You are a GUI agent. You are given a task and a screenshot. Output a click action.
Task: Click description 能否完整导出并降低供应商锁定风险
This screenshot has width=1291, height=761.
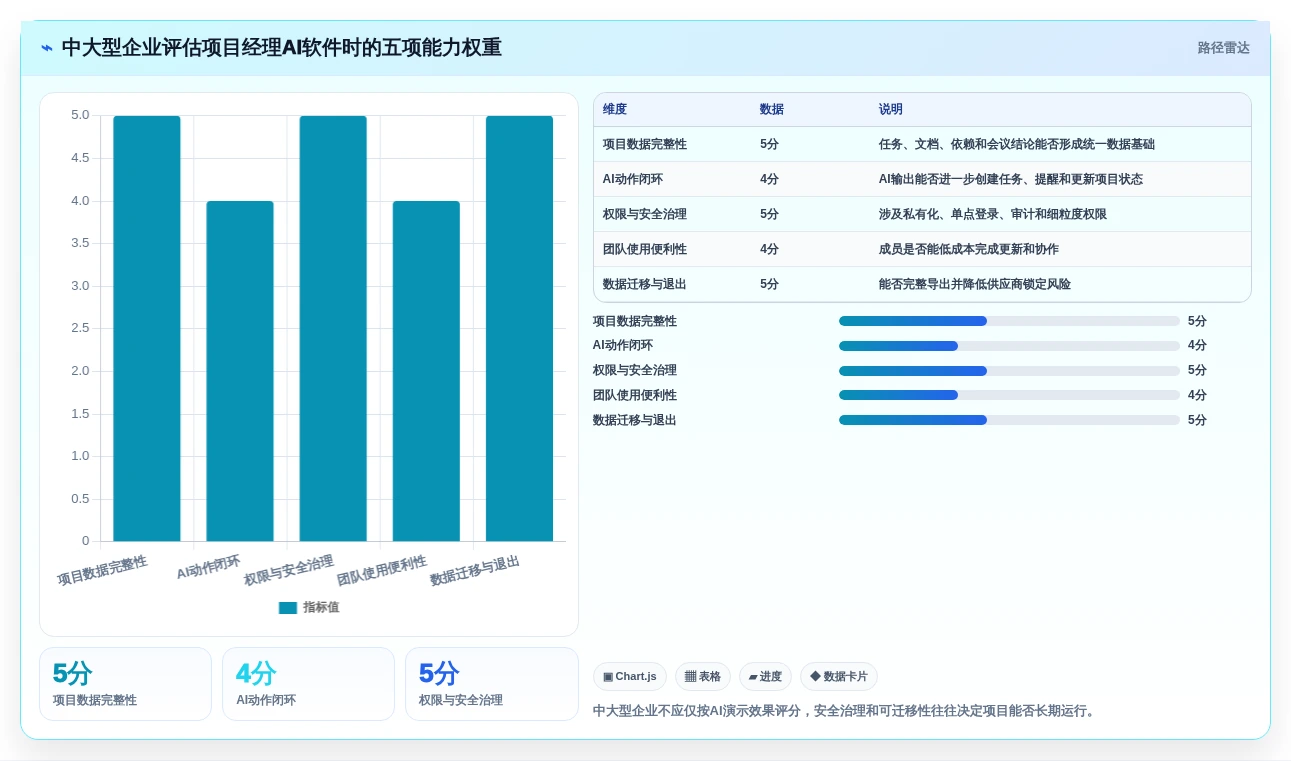(x=975, y=284)
